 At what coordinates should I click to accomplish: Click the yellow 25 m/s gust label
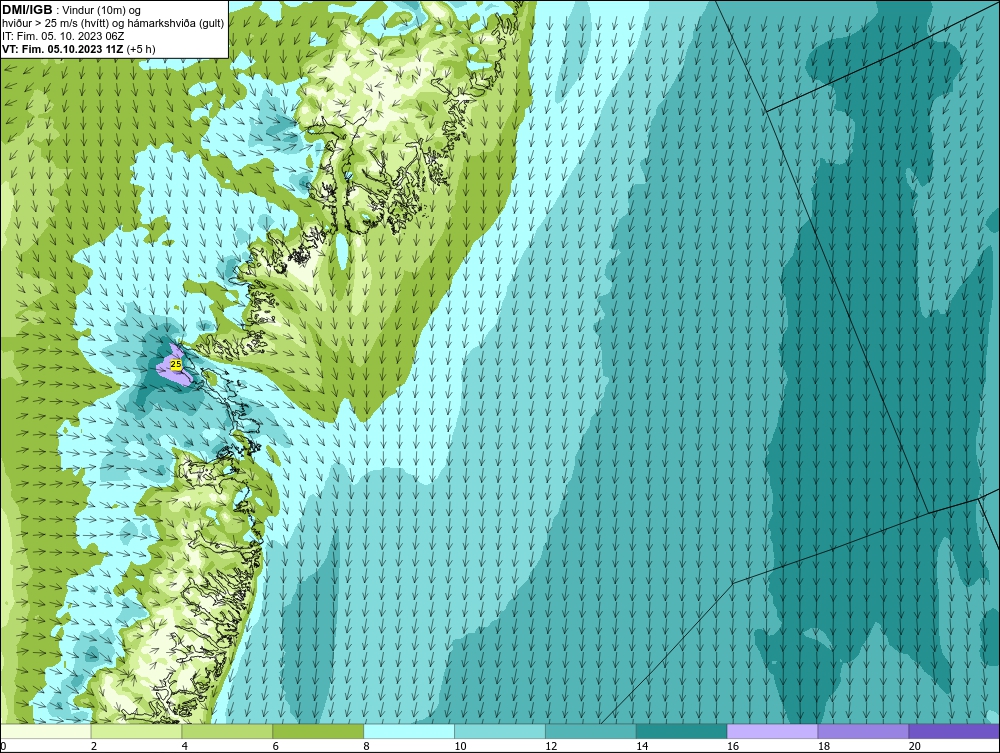(177, 363)
